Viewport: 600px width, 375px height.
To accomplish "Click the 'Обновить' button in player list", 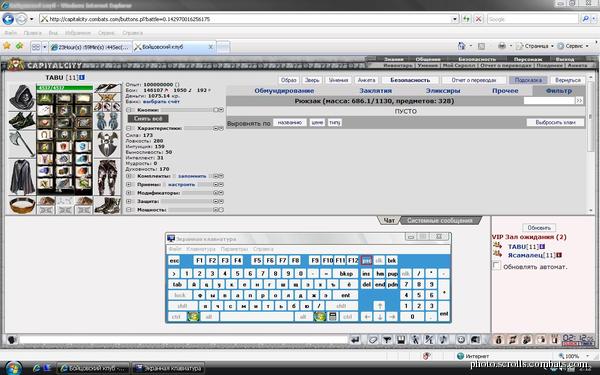I will pos(539,228).
